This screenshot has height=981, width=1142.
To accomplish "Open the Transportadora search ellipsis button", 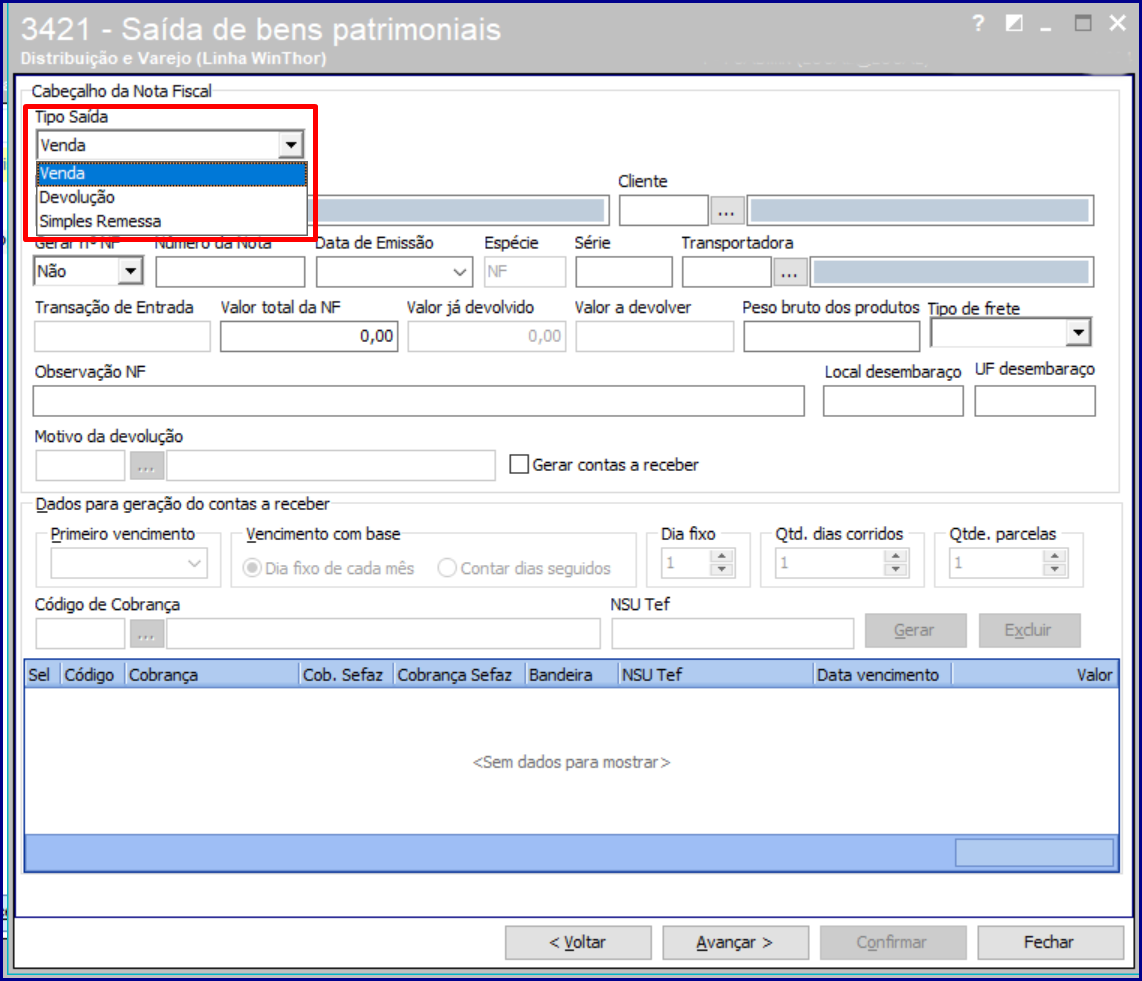I will 789,272.
